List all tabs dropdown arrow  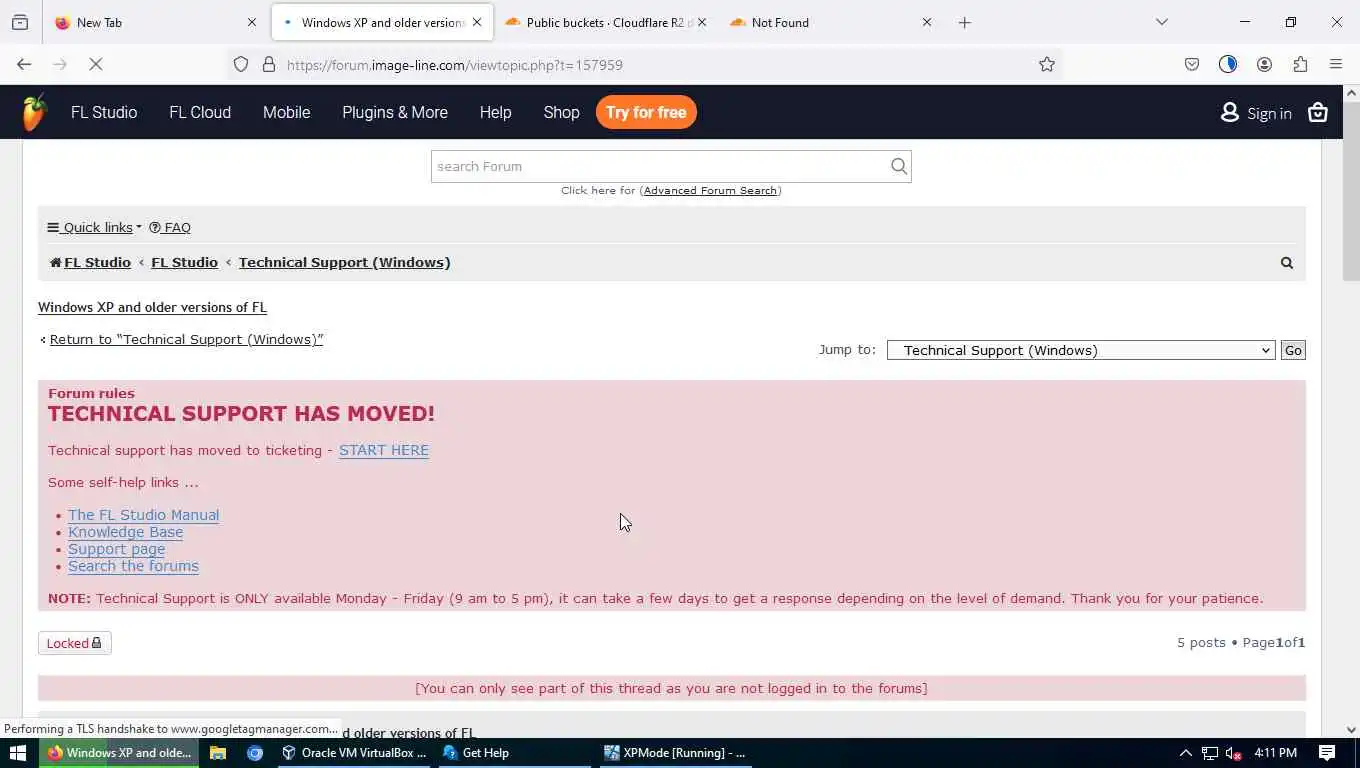tap(1162, 22)
